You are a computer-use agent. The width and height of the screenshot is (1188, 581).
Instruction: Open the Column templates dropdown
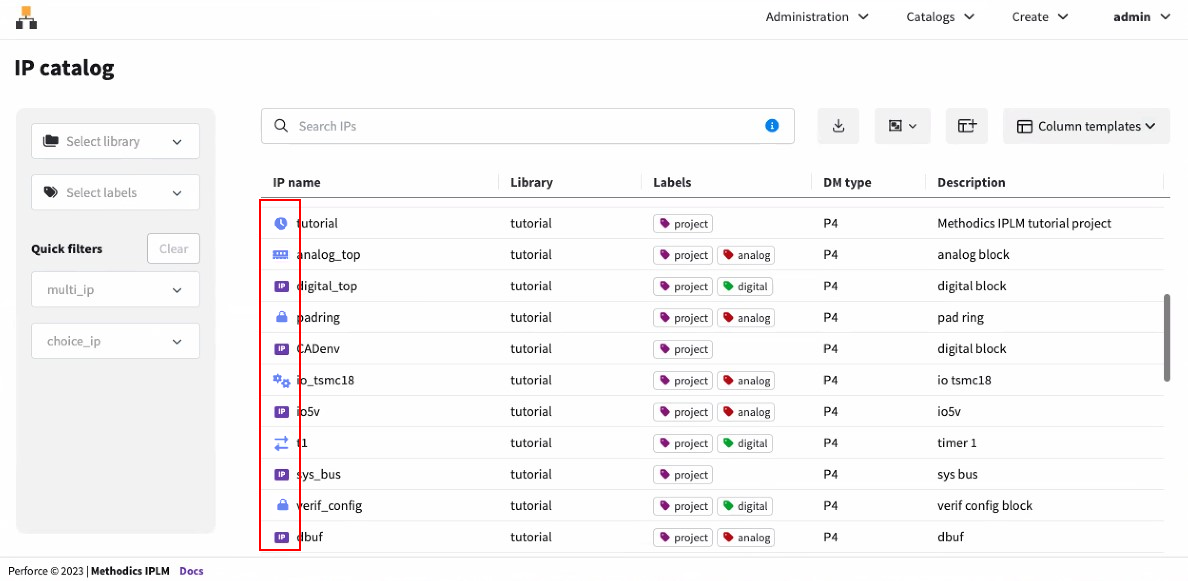(x=1086, y=127)
